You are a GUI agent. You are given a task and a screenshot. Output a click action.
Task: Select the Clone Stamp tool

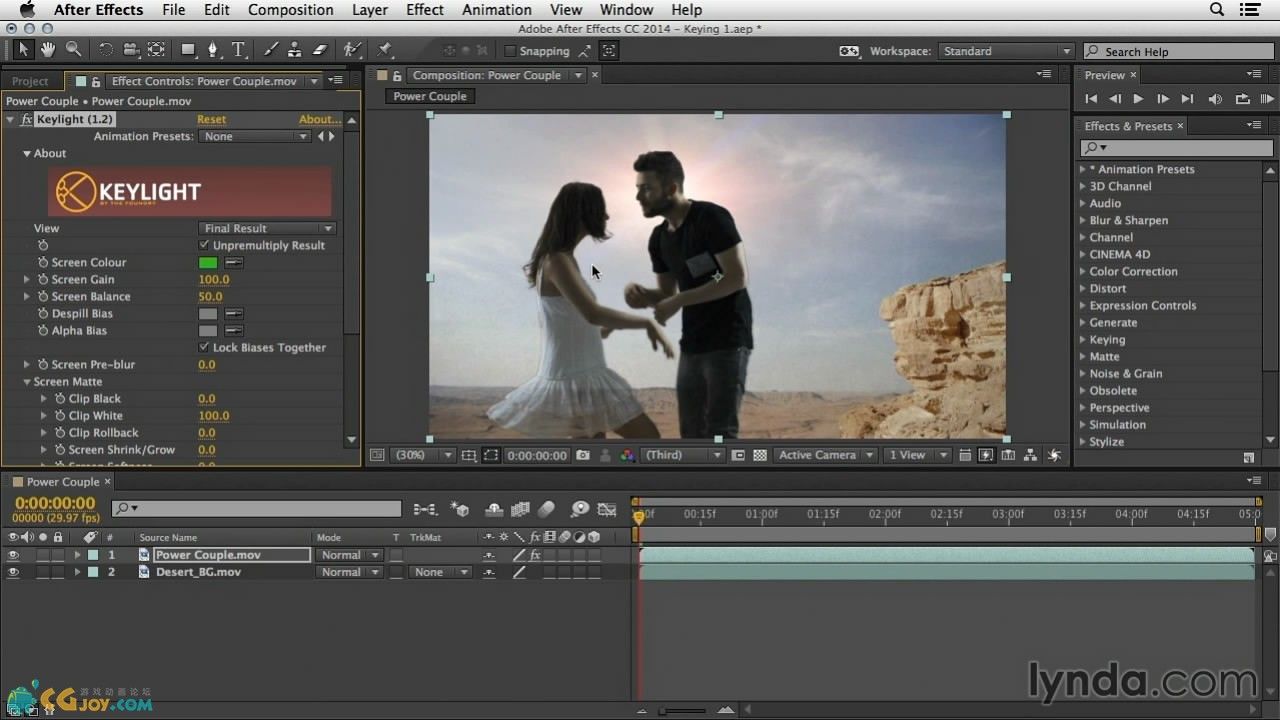click(x=294, y=49)
